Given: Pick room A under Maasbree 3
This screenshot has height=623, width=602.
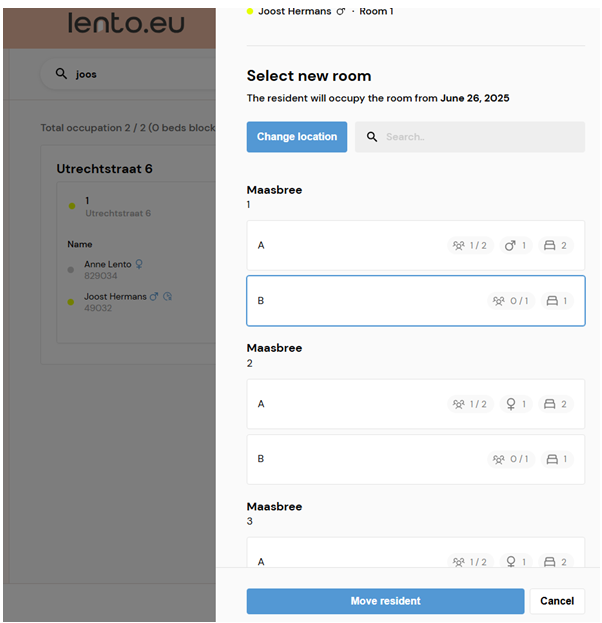Looking at the screenshot, I should pos(416,552).
